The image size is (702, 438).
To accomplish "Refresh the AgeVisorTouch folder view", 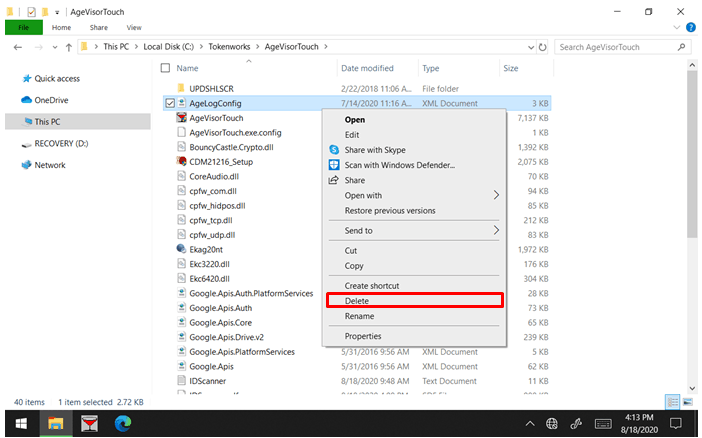I will [543, 47].
